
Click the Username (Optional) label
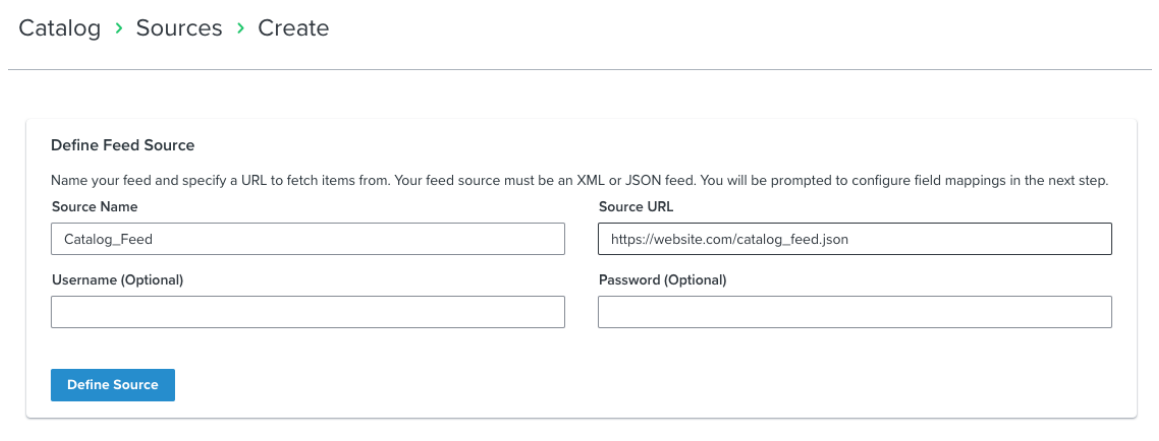coord(117,280)
